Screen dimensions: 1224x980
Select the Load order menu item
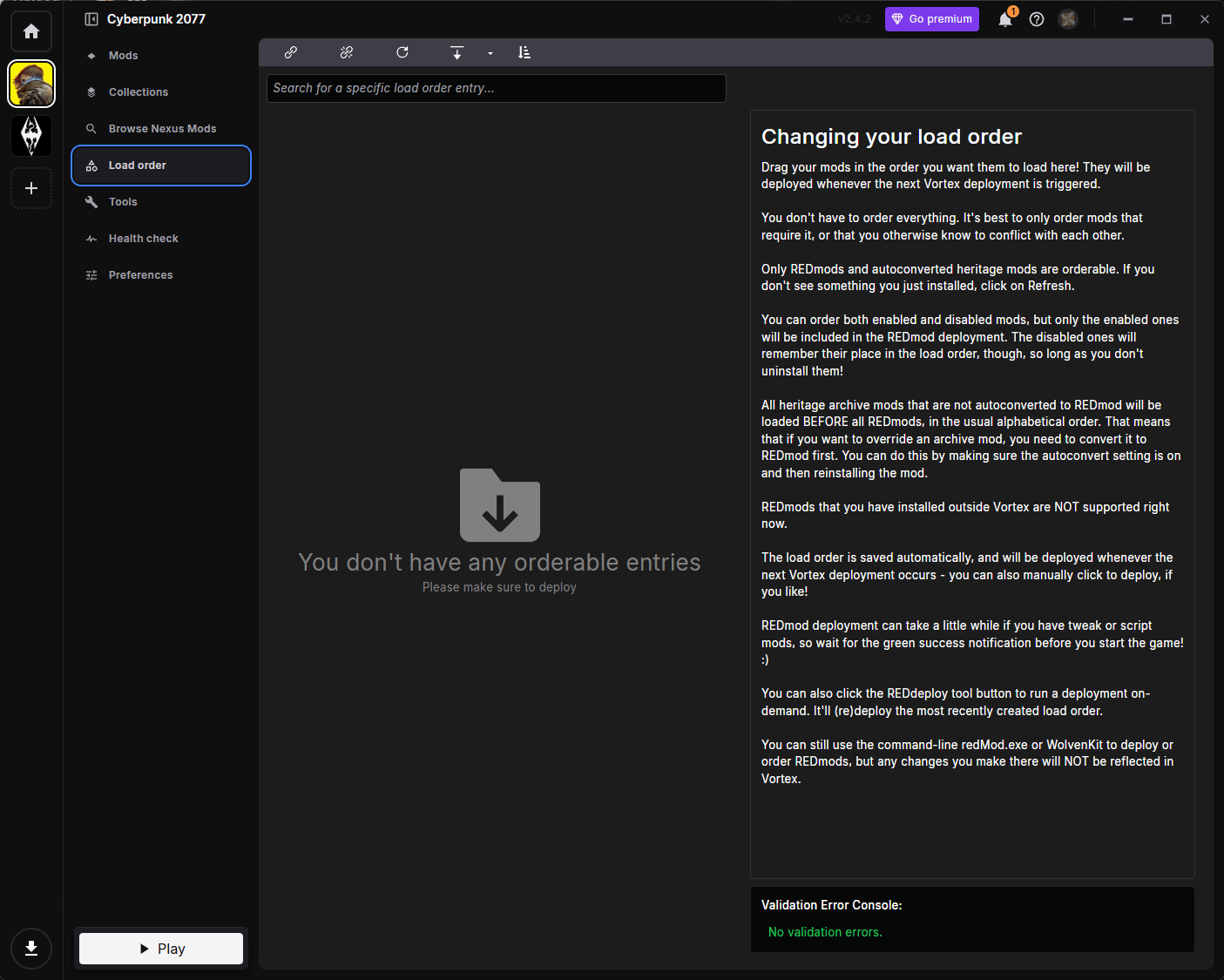tap(161, 166)
